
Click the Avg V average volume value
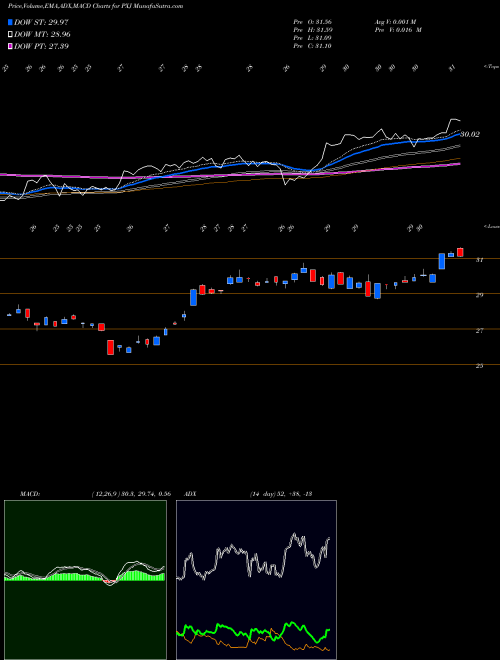point(395,21)
